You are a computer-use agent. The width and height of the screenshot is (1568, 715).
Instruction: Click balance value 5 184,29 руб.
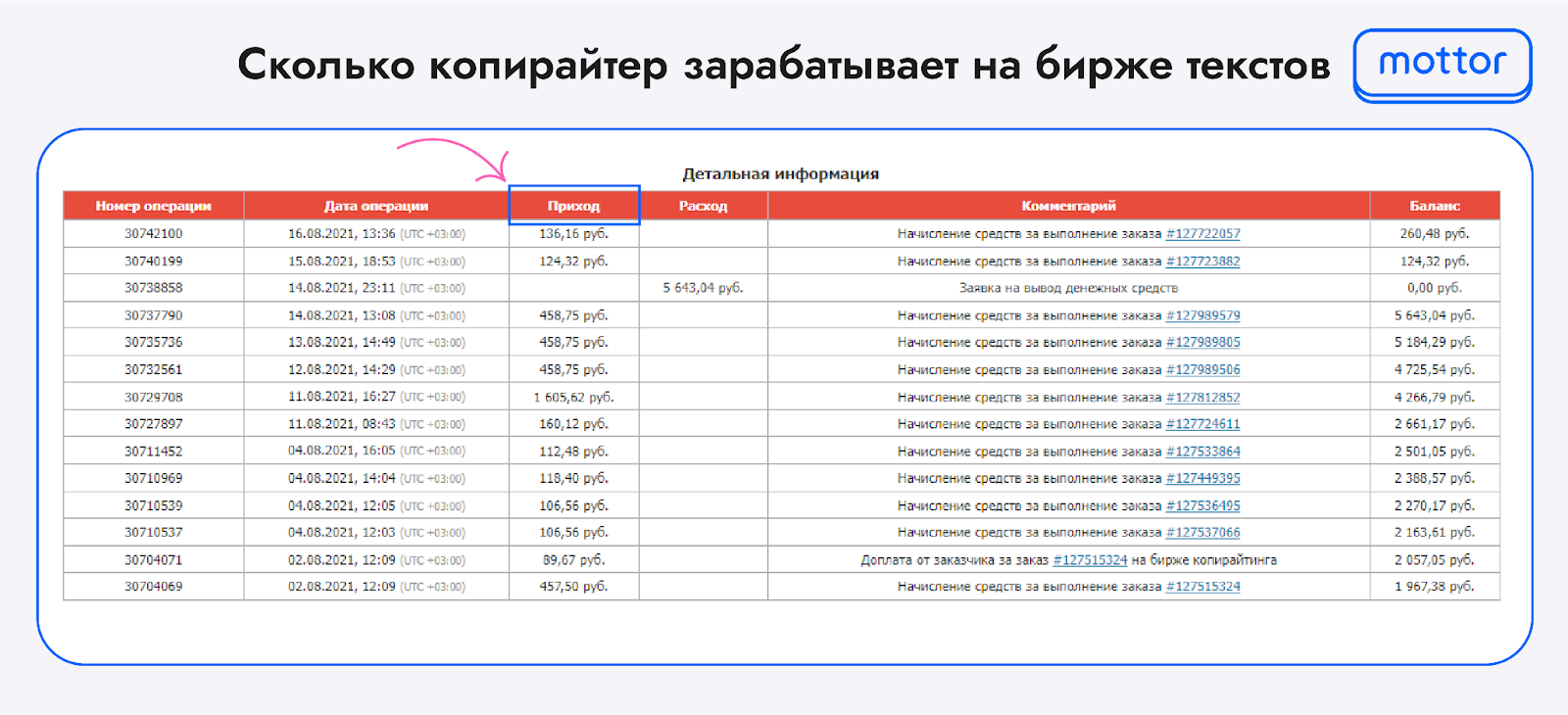tap(1435, 343)
